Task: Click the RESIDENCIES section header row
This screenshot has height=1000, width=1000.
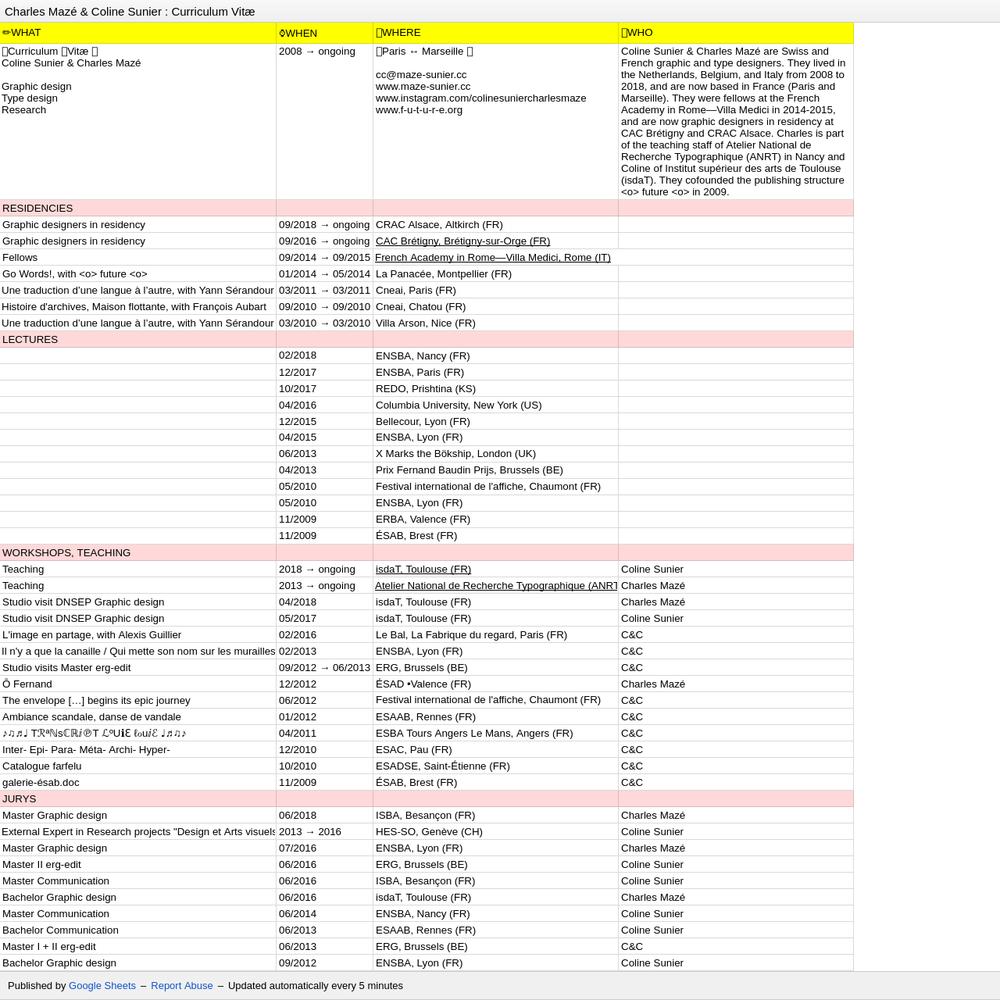Action: [x=427, y=208]
